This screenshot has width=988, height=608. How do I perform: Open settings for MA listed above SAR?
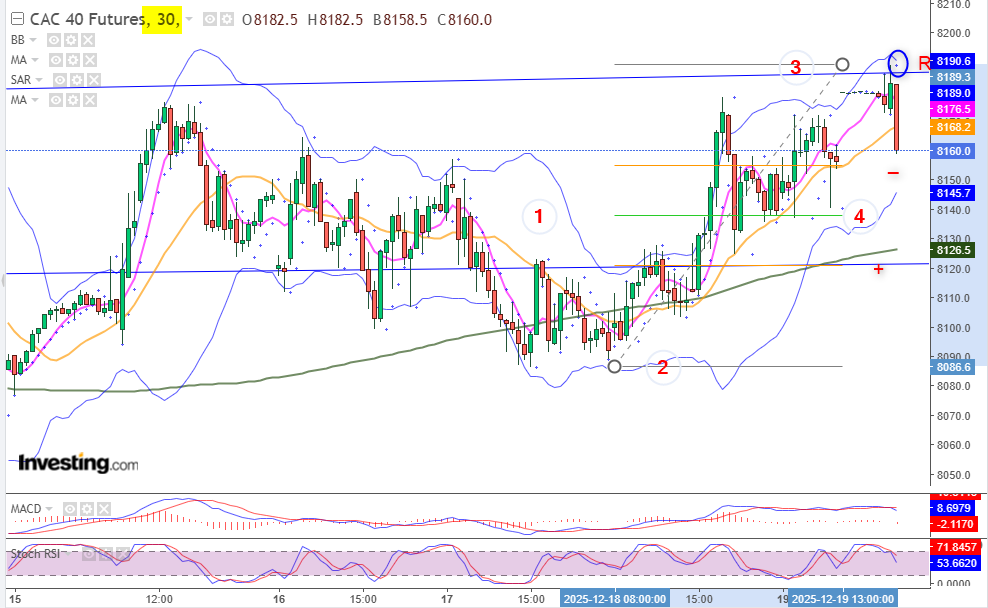[73, 60]
